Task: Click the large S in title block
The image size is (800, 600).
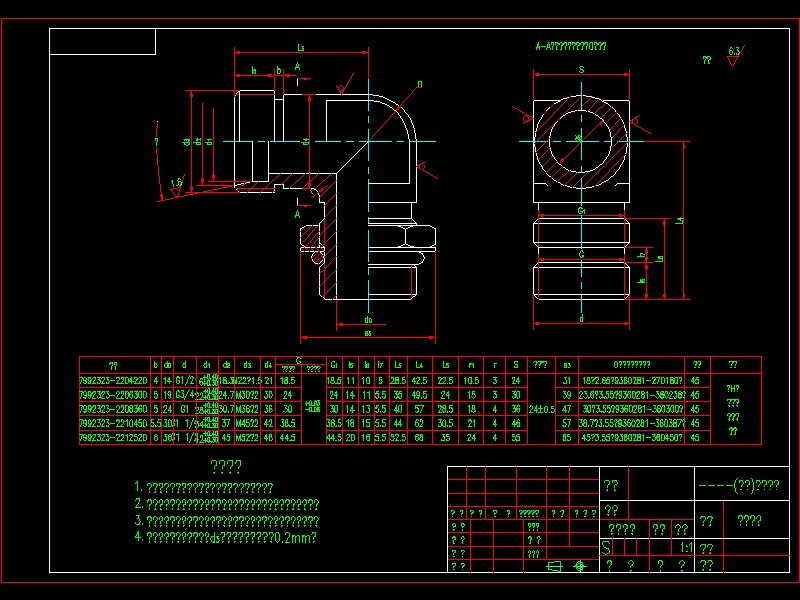Action: 606,548
